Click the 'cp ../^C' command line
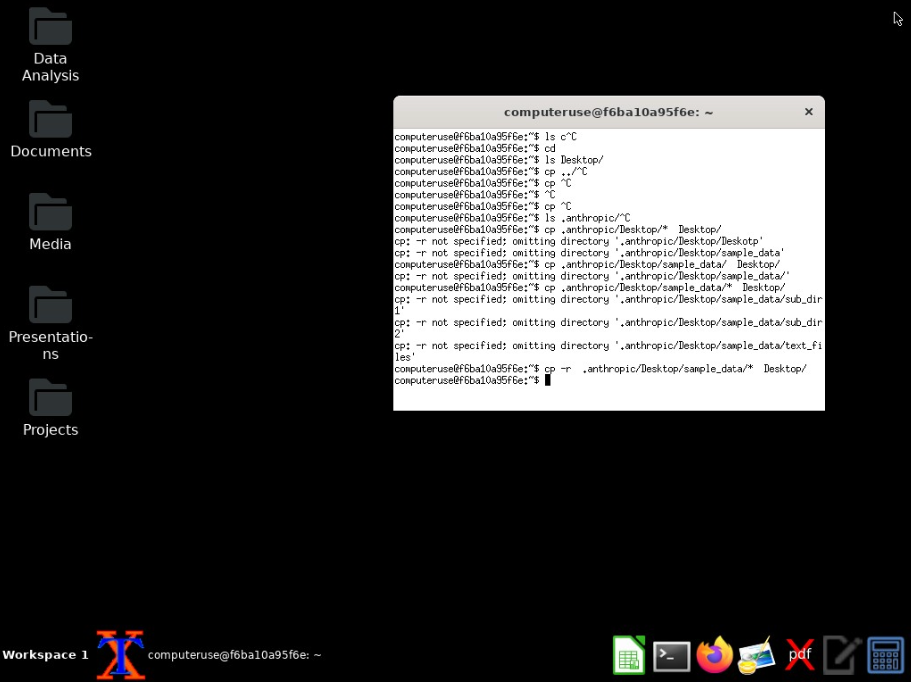The height and width of the screenshot is (698, 916). point(492,172)
